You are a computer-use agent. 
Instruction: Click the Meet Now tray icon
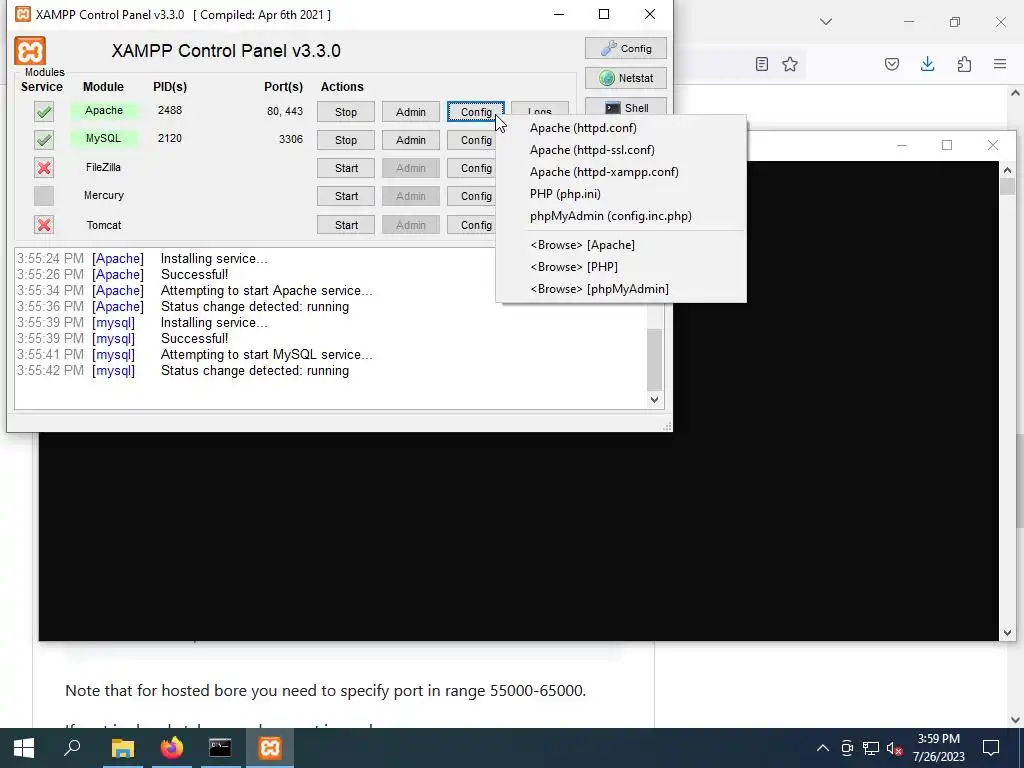tap(847, 748)
